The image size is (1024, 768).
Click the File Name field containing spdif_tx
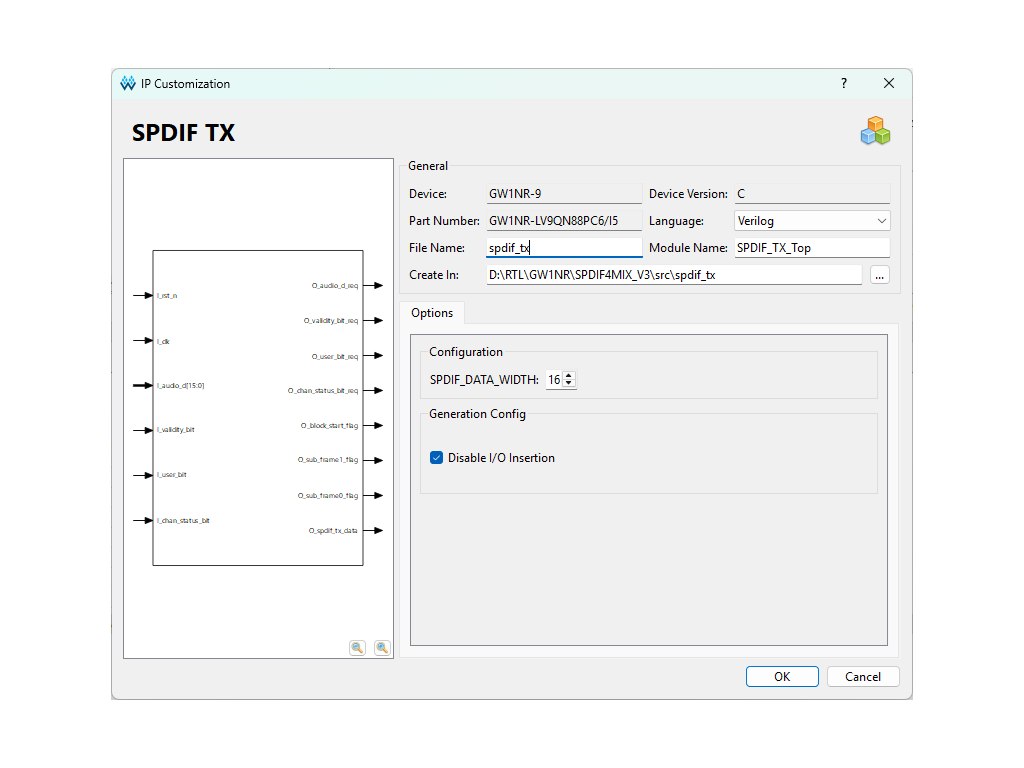(x=563, y=248)
